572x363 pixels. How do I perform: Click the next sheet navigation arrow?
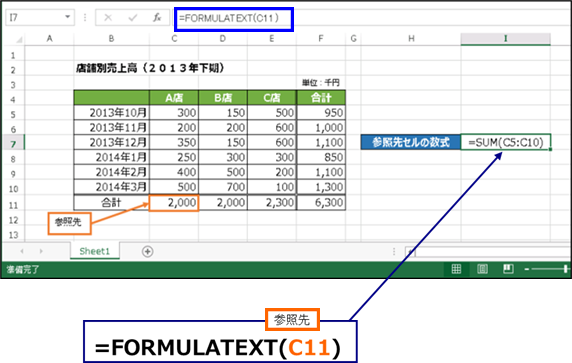pyautogui.click(x=41, y=251)
